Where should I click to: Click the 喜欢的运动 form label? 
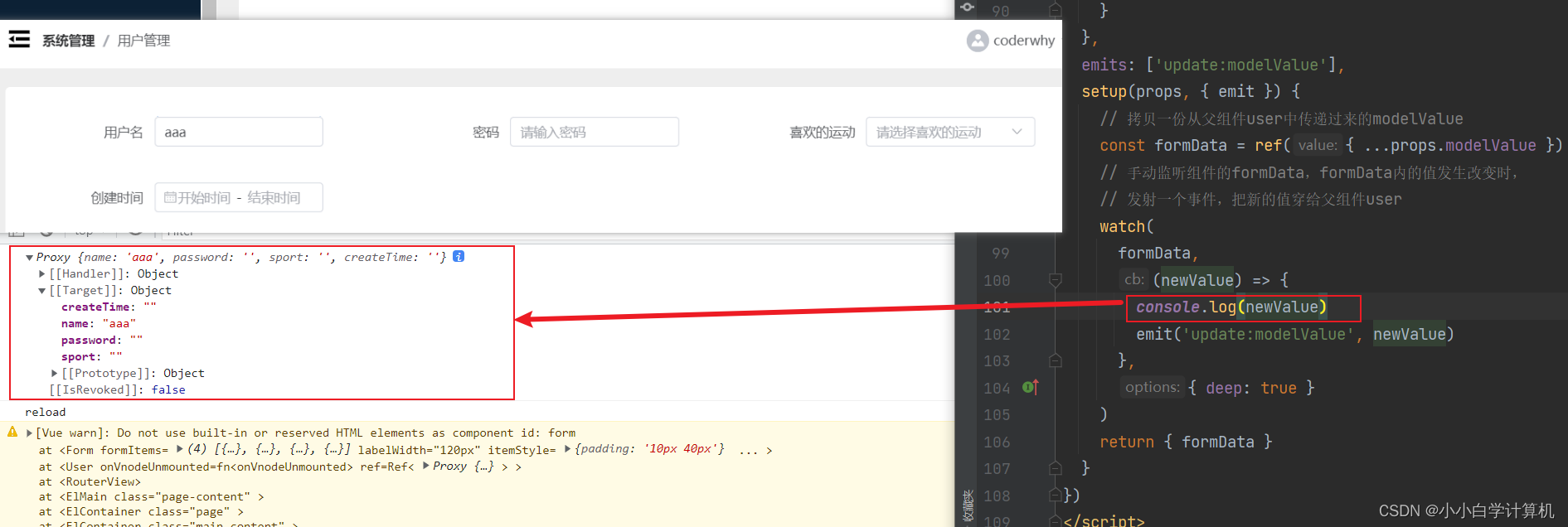(x=823, y=133)
